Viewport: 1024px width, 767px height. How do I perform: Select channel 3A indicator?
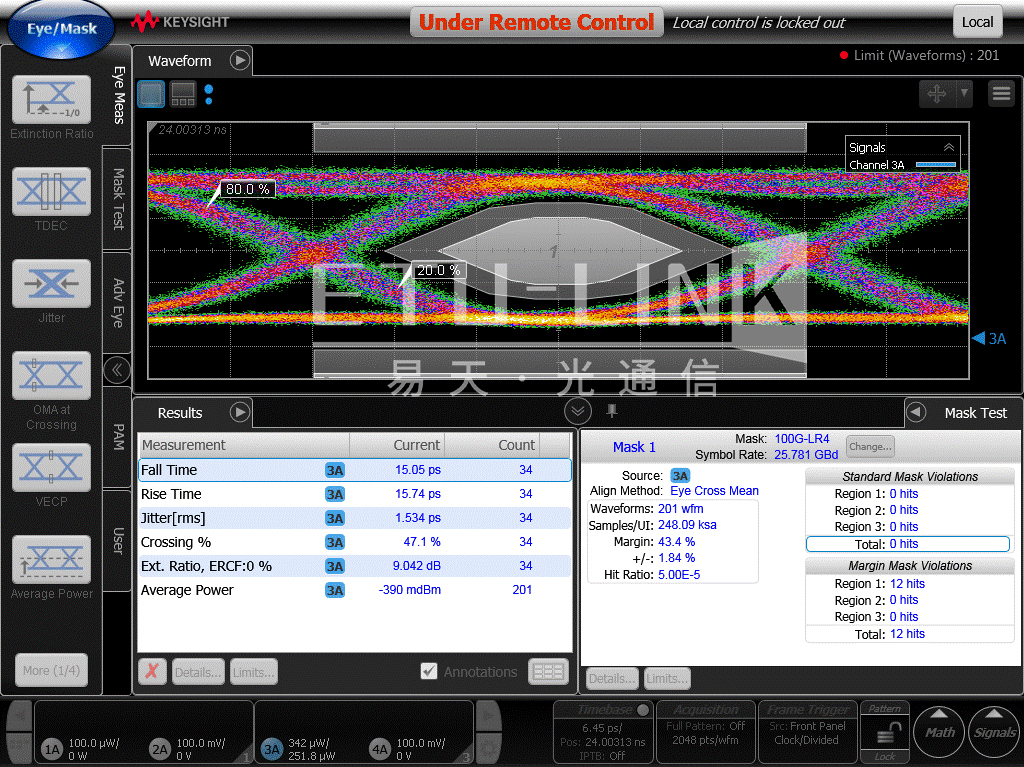(x=272, y=749)
